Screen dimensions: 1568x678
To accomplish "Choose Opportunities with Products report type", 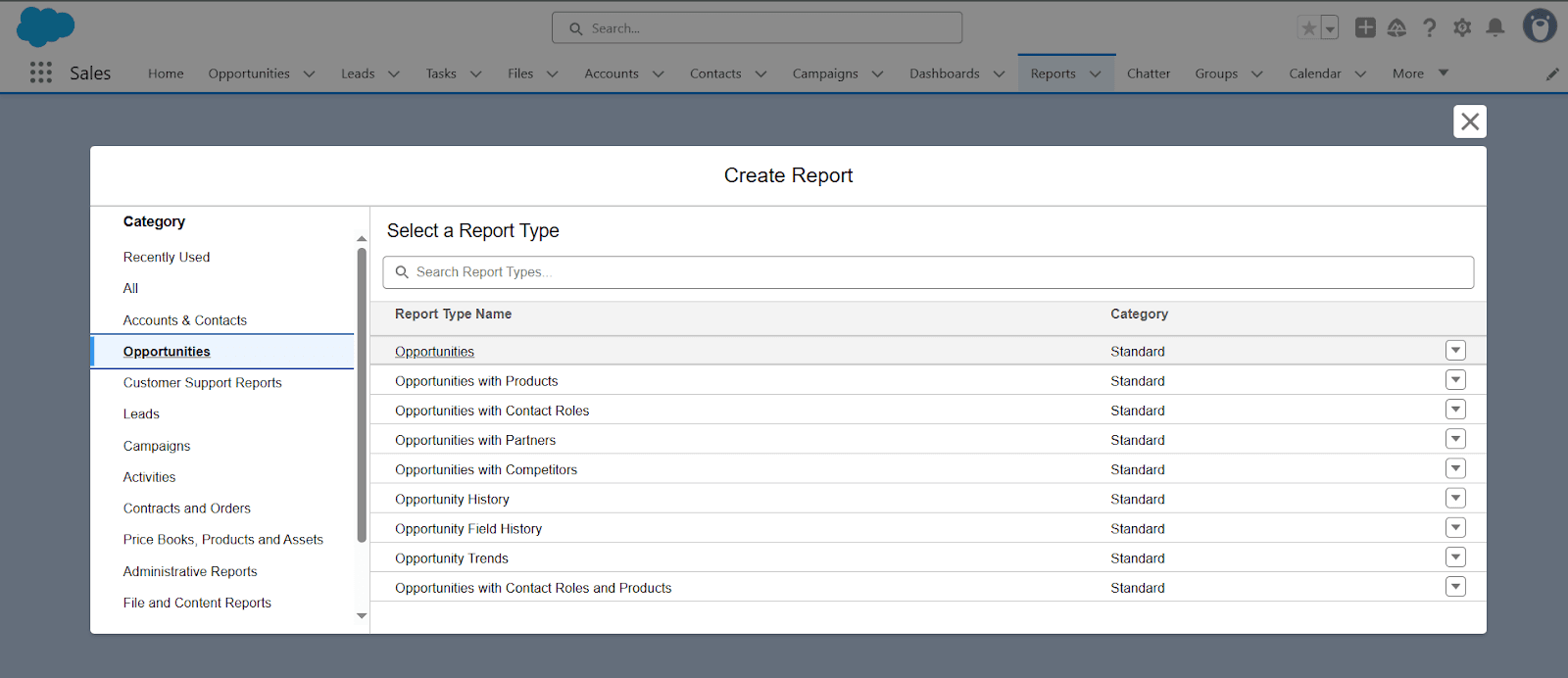I will pyautogui.click(x=476, y=381).
